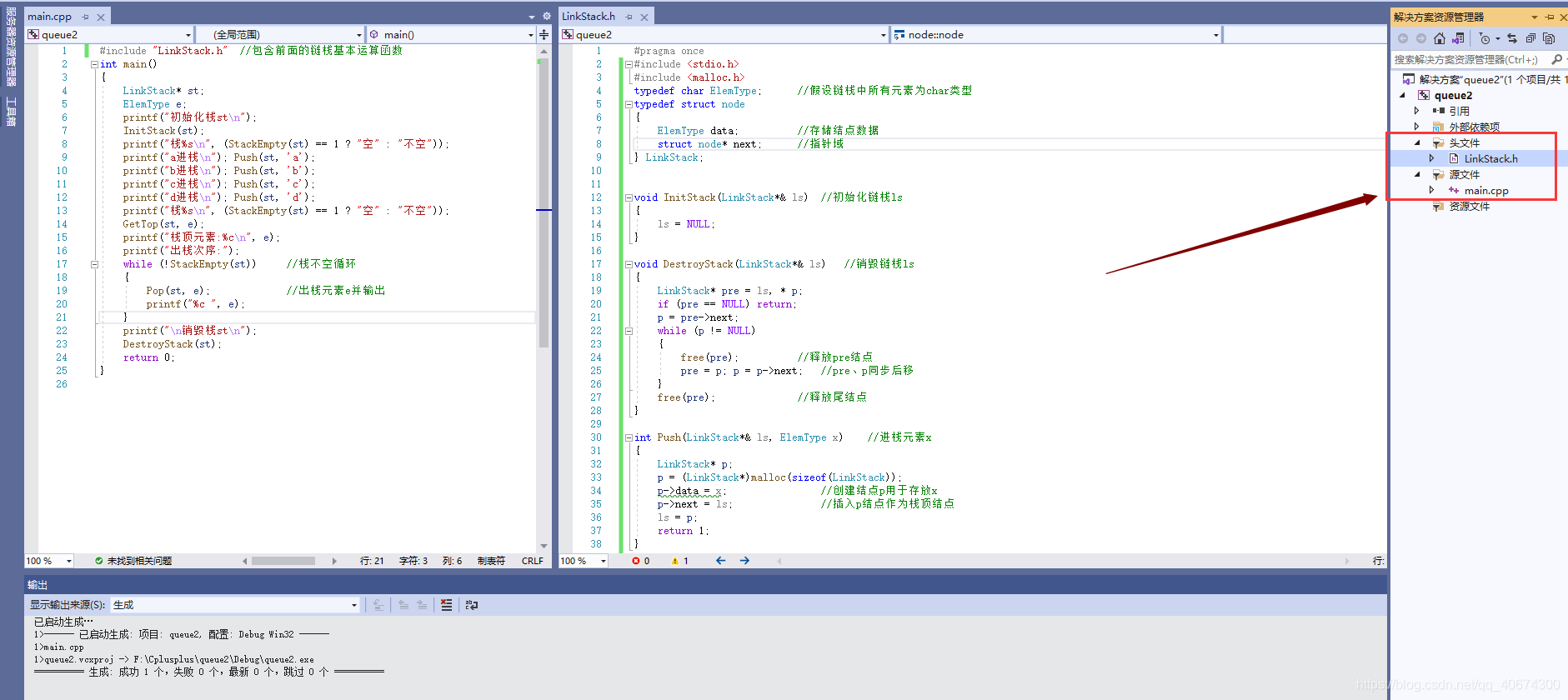
Task: Click the settings gear beside the main.cpp tab
Action: pyautogui.click(x=547, y=16)
